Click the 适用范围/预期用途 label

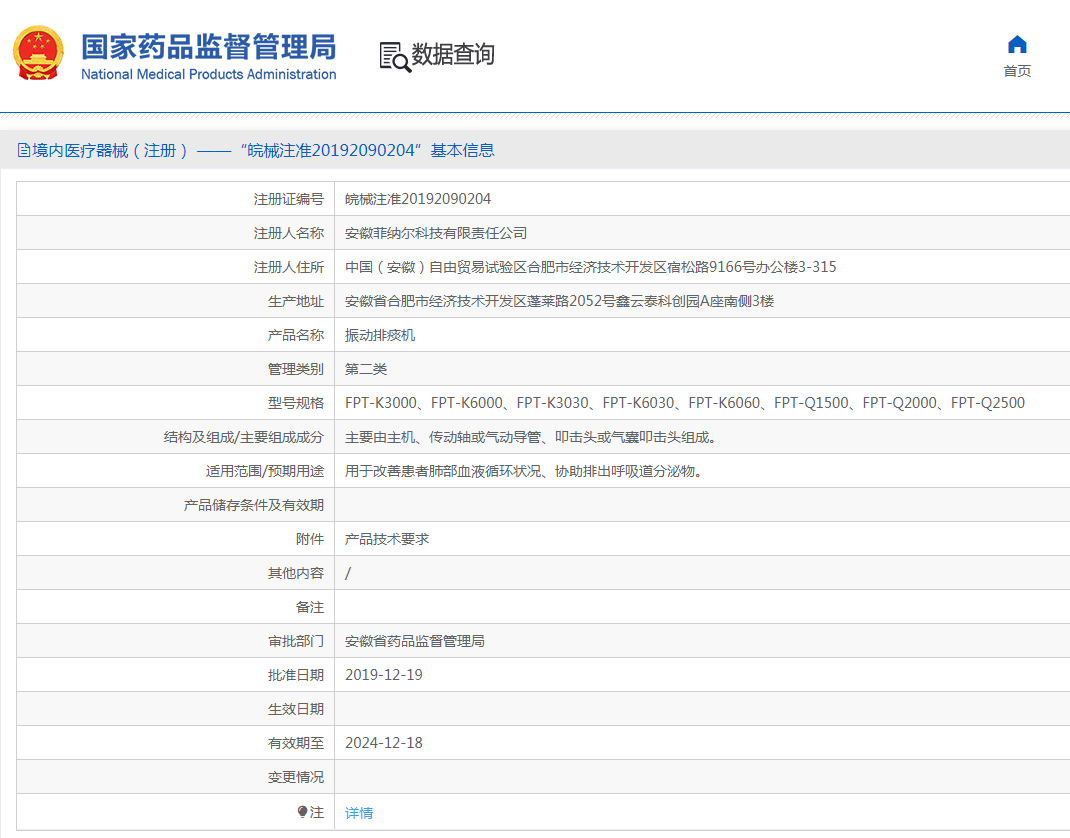click(x=265, y=472)
